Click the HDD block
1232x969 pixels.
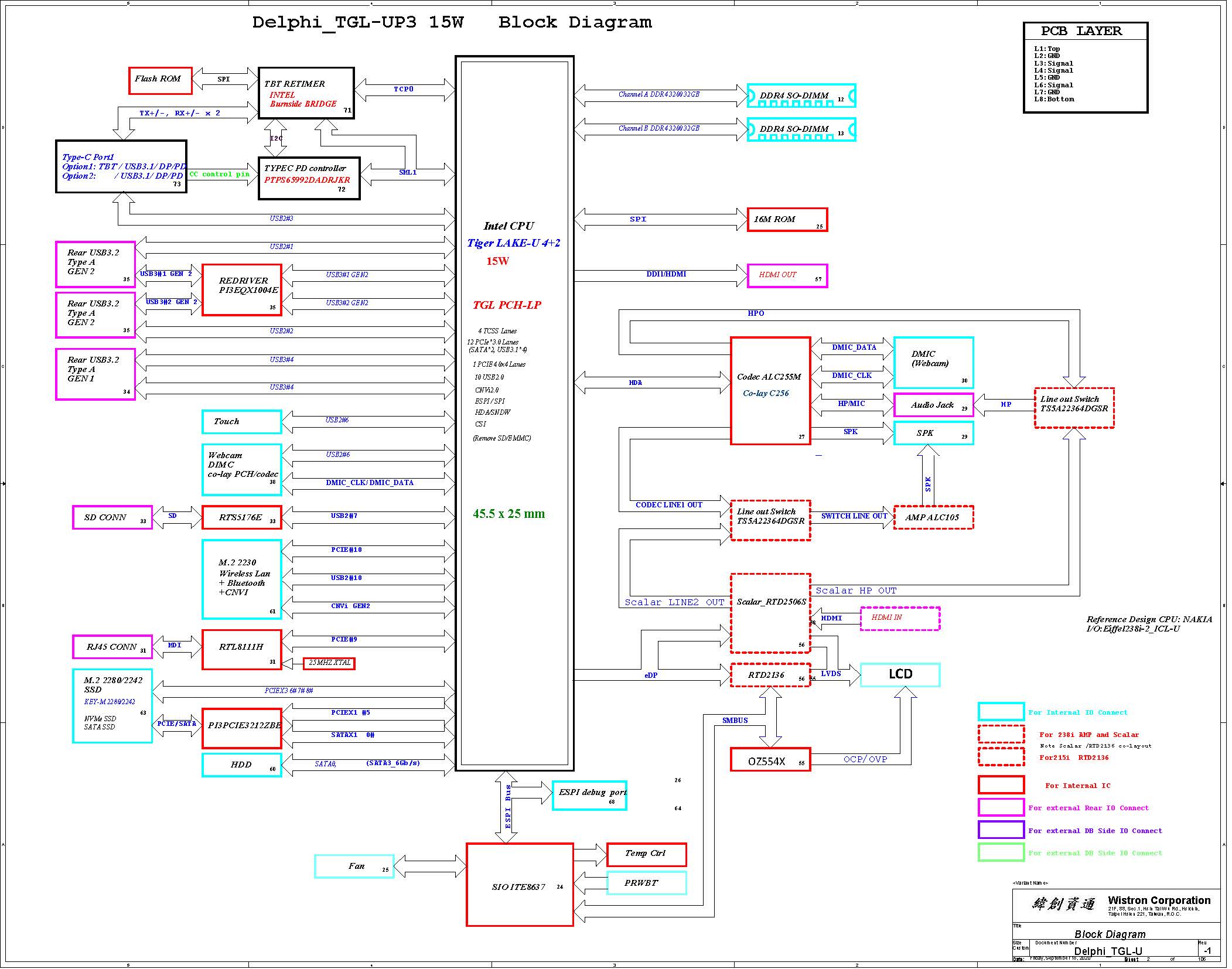tap(241, 765)
